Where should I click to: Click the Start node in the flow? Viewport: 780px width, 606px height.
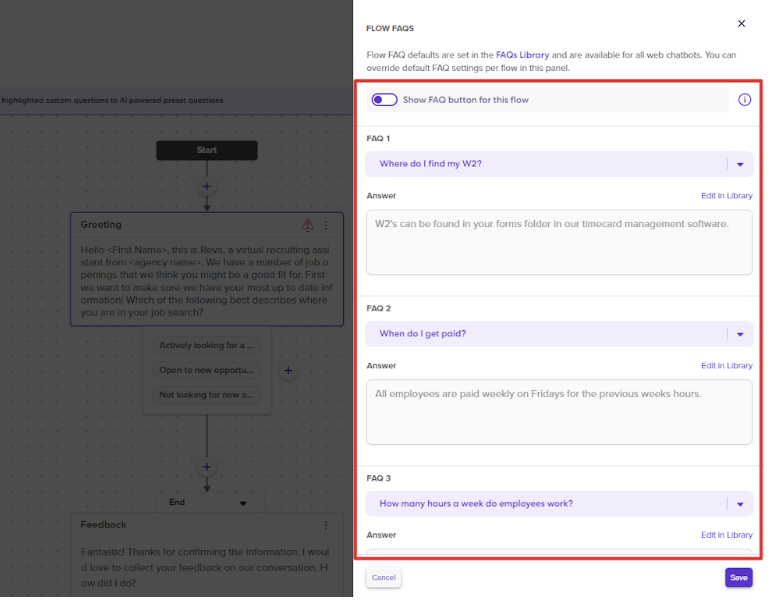coord(207,150)
